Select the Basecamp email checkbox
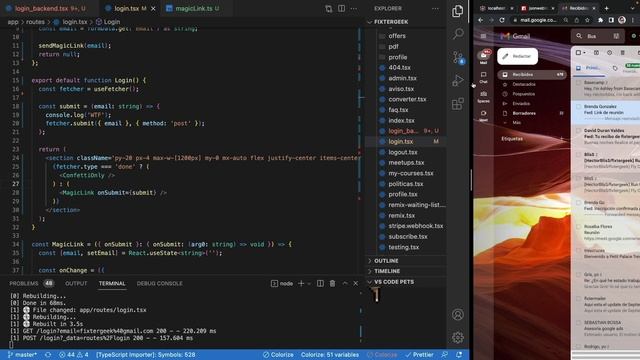 [x=578, y=82]
